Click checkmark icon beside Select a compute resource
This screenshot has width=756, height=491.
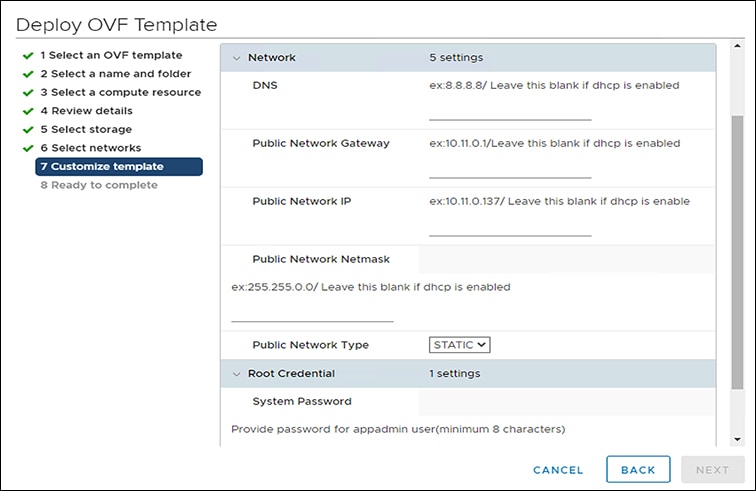tap(27, 93)
